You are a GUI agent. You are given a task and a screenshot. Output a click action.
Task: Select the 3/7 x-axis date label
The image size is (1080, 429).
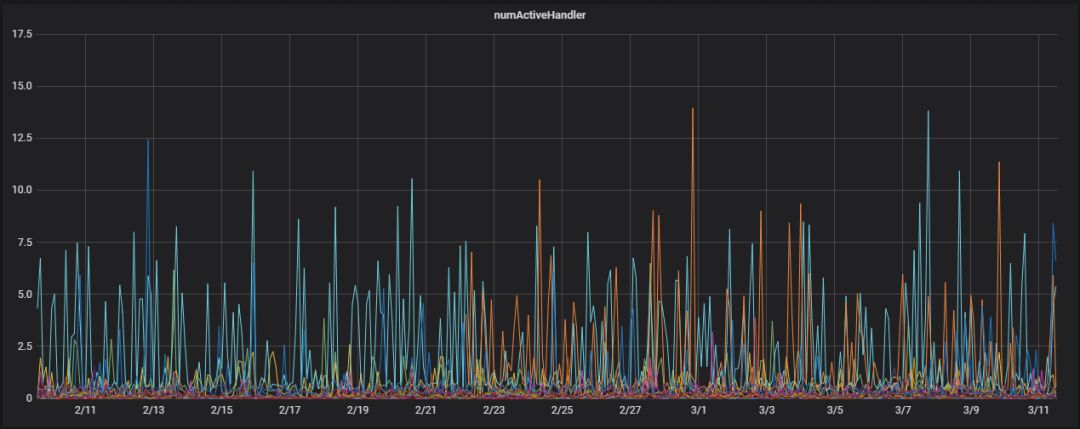[x=903, y=410]
